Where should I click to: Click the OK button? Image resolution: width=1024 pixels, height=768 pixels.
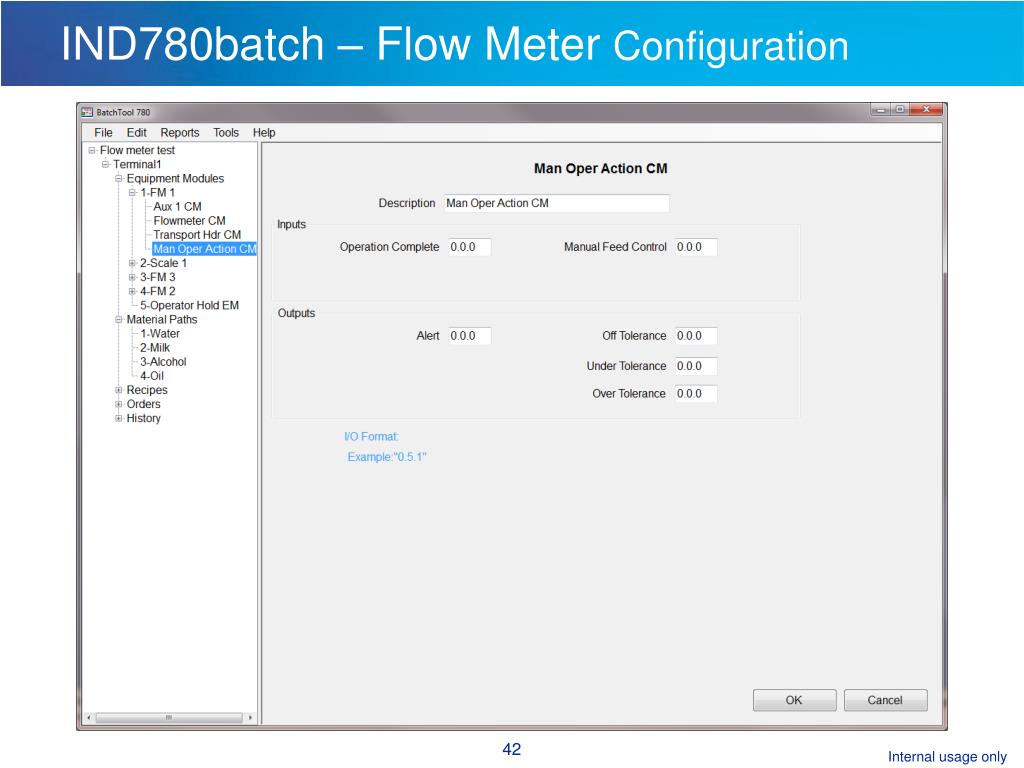pos(794,700)
